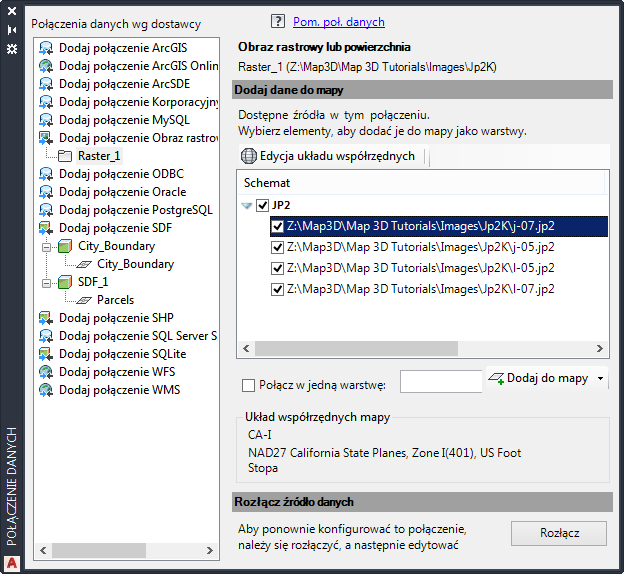
Task: Click the City_Boundary feature class icon
Action: [x=84, y=264]
